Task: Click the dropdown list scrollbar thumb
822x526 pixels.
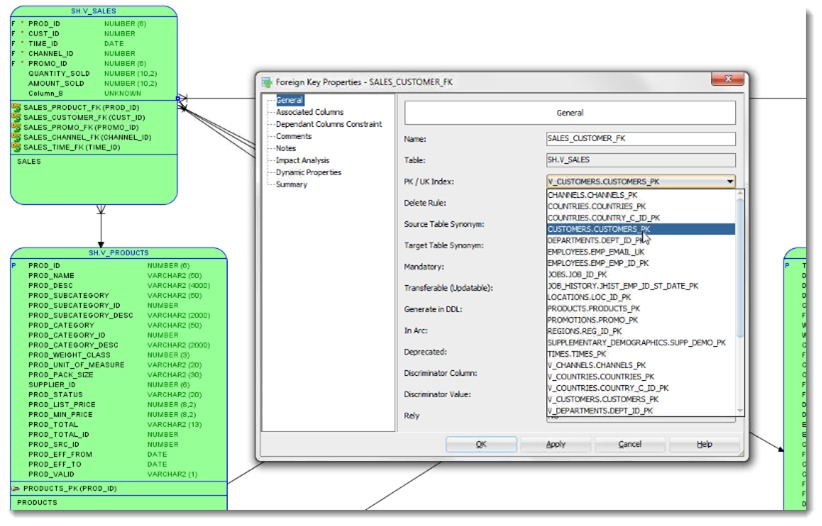Action: point(740,267)
